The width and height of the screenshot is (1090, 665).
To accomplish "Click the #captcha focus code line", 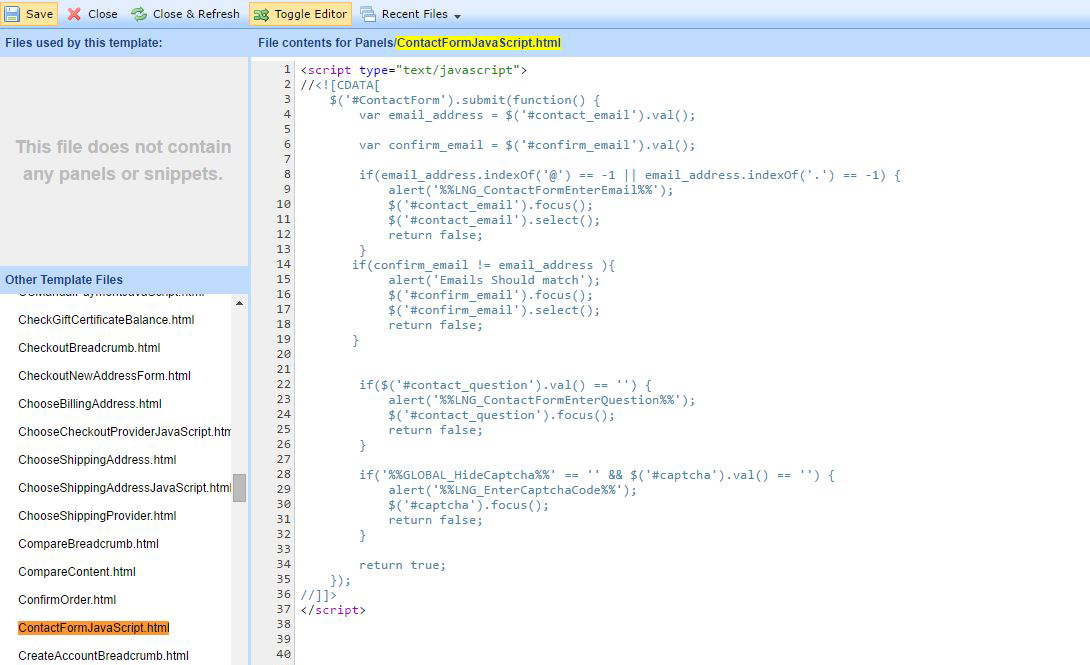I will click(469, 505).
